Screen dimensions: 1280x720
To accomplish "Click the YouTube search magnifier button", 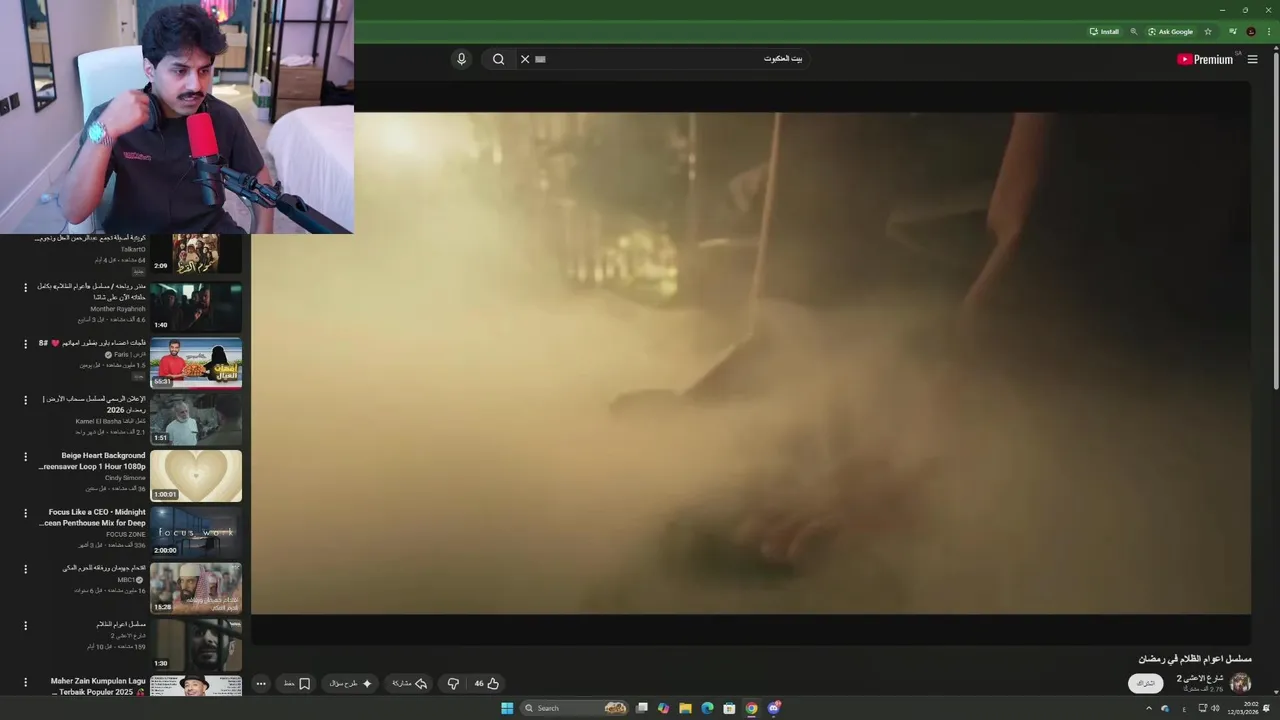I will pos(498,59).
